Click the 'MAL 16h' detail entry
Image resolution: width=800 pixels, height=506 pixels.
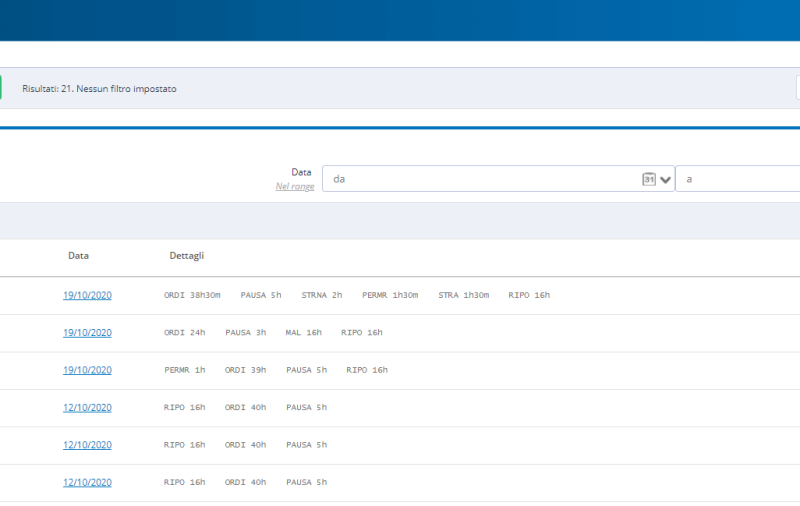coord(303,333)
